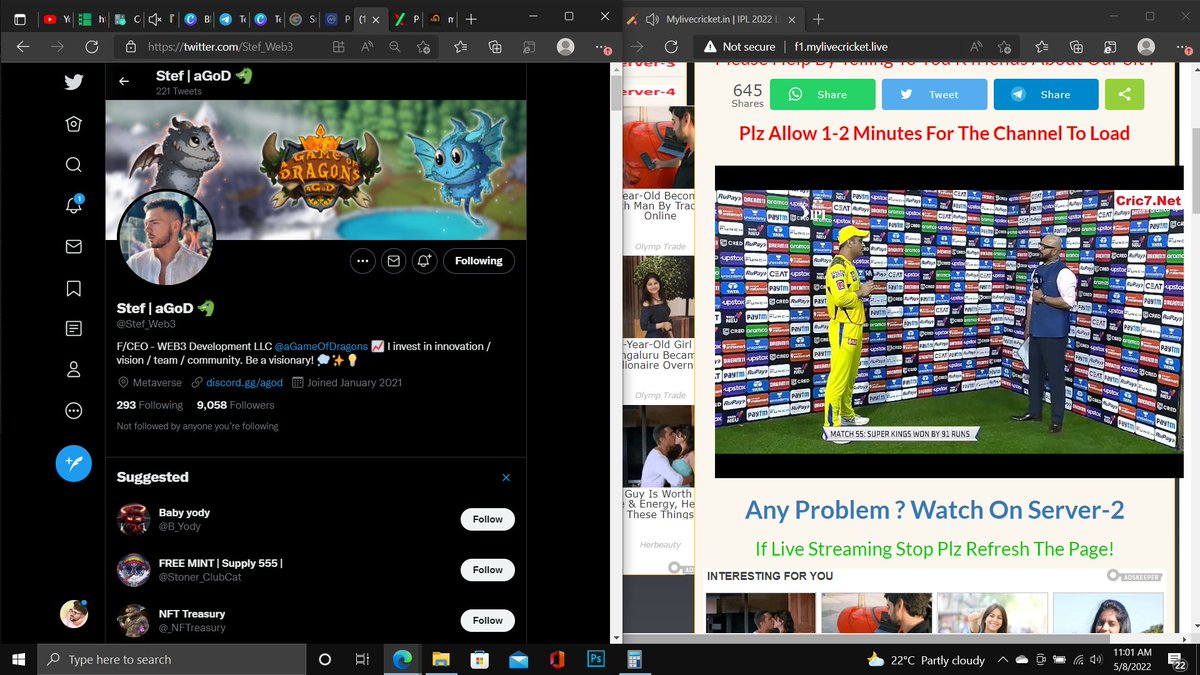Click back arrow in Twitter browser toolbar
Screen dimensions: 1200x675
click(23, 46)
